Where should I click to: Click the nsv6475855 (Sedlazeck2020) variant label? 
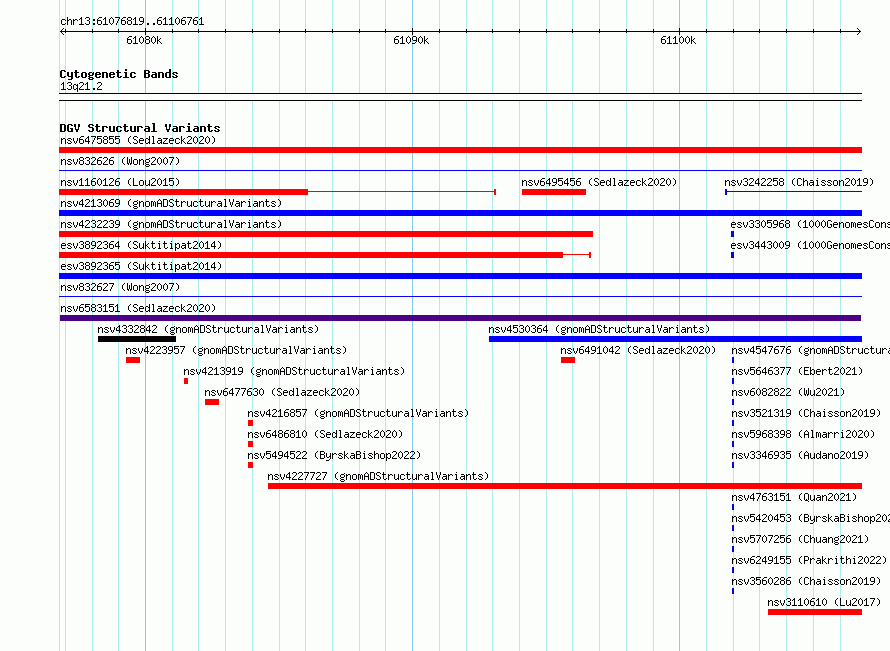(138, 140)
